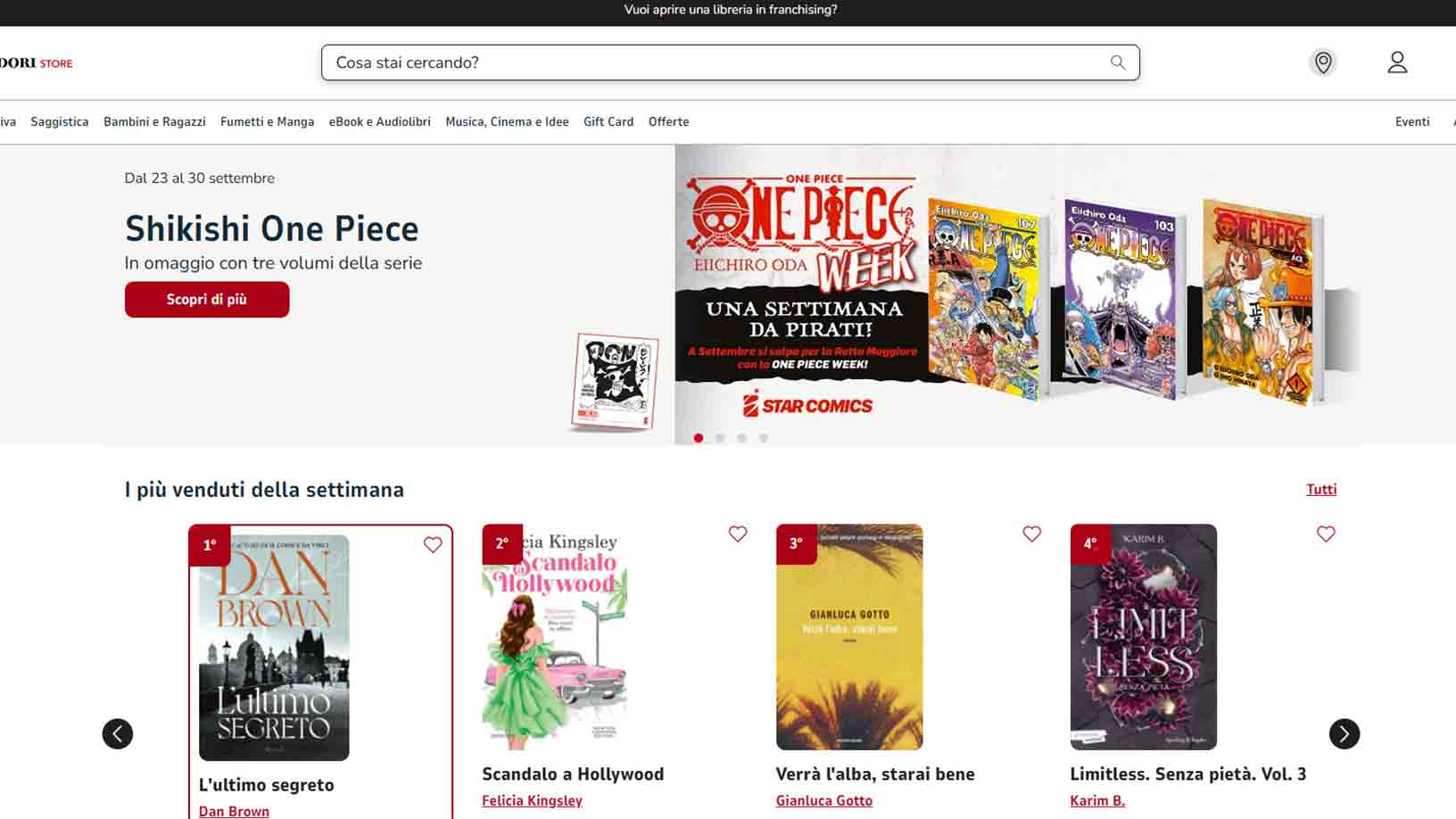Add L'ultimo segreto to wishlist heart

pos(433,544)
